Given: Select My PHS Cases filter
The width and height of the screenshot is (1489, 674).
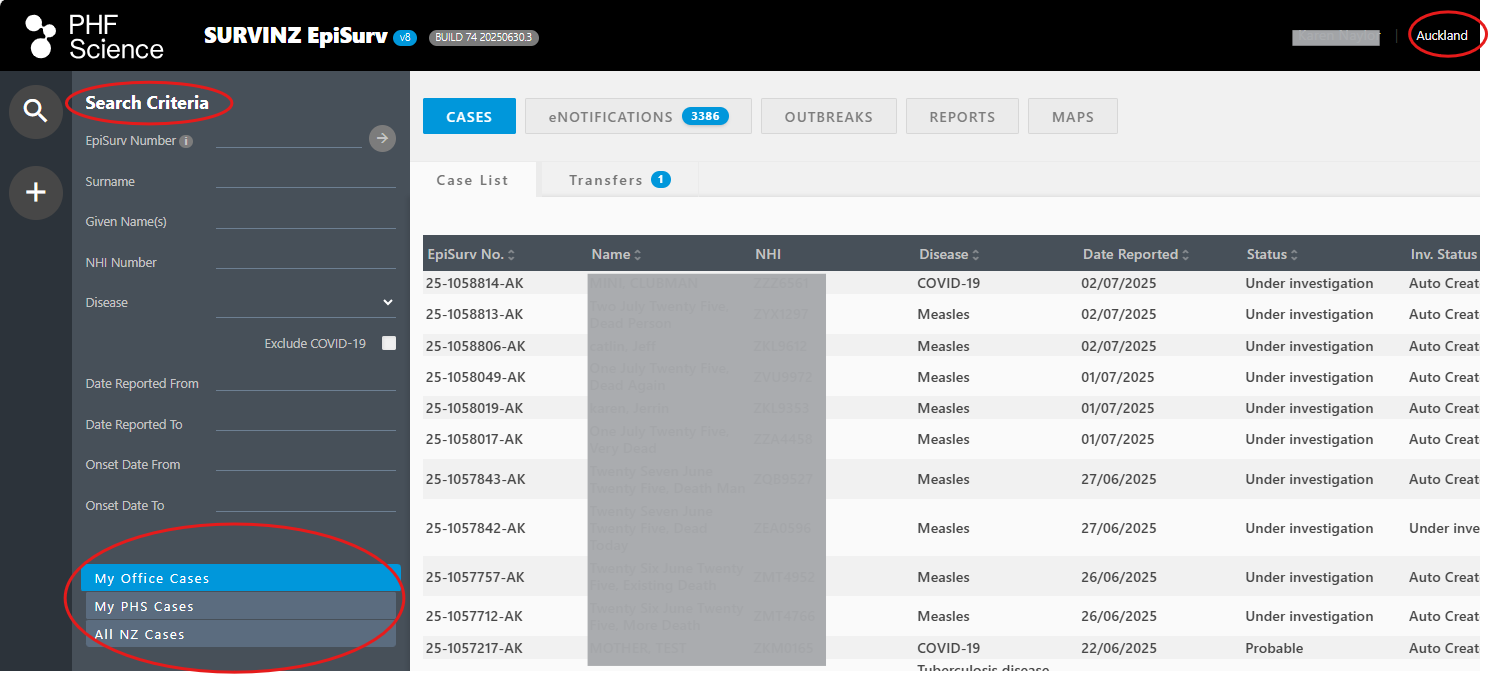Looking at the screenshot, I should 241,606.
